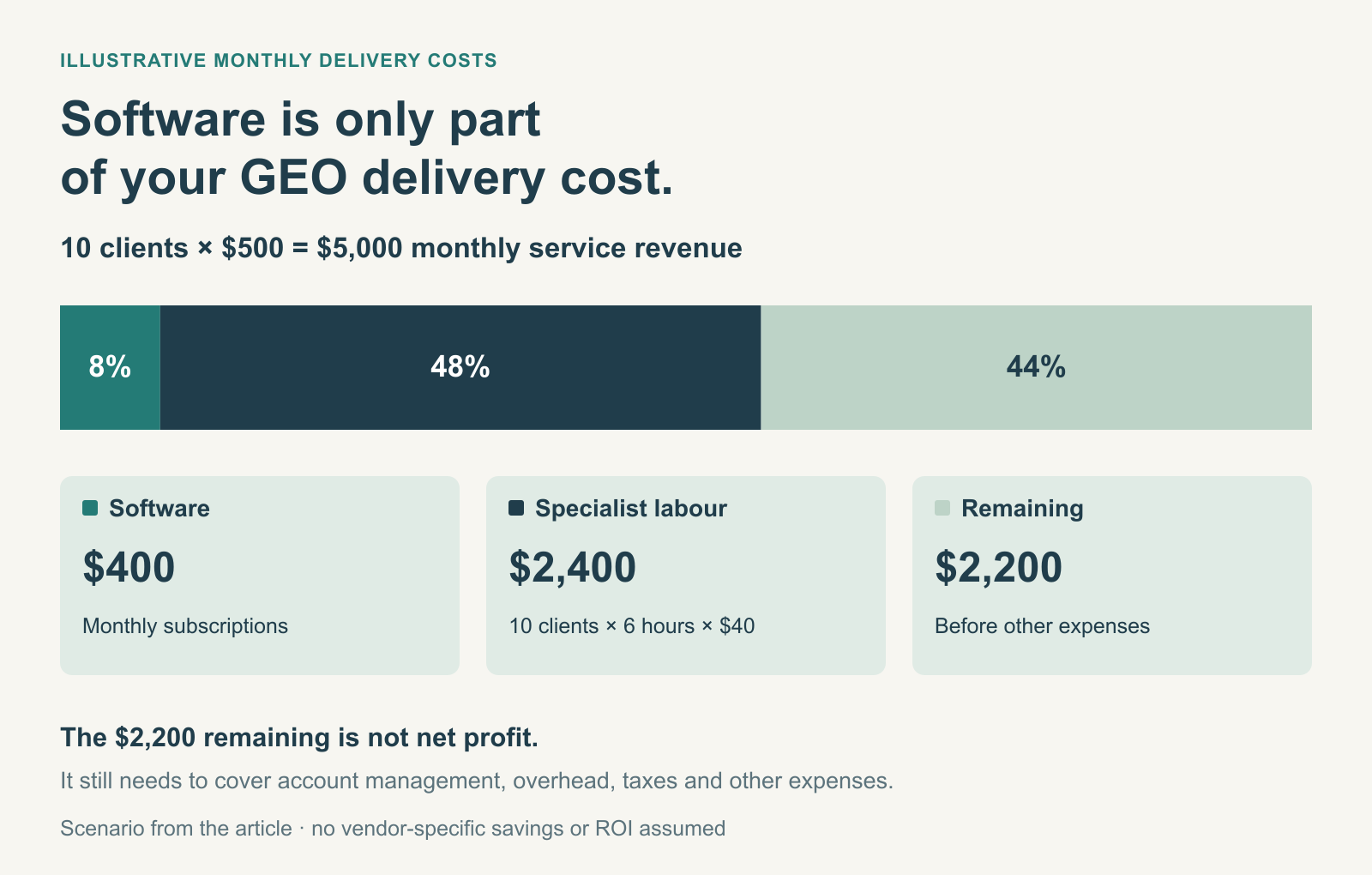Image resolution: width=1372 pixels, height=875 pixels.
Task: Click the headline line "of your GEO delivery cost."
Action: pyautogui.click(x=367, y=178)
